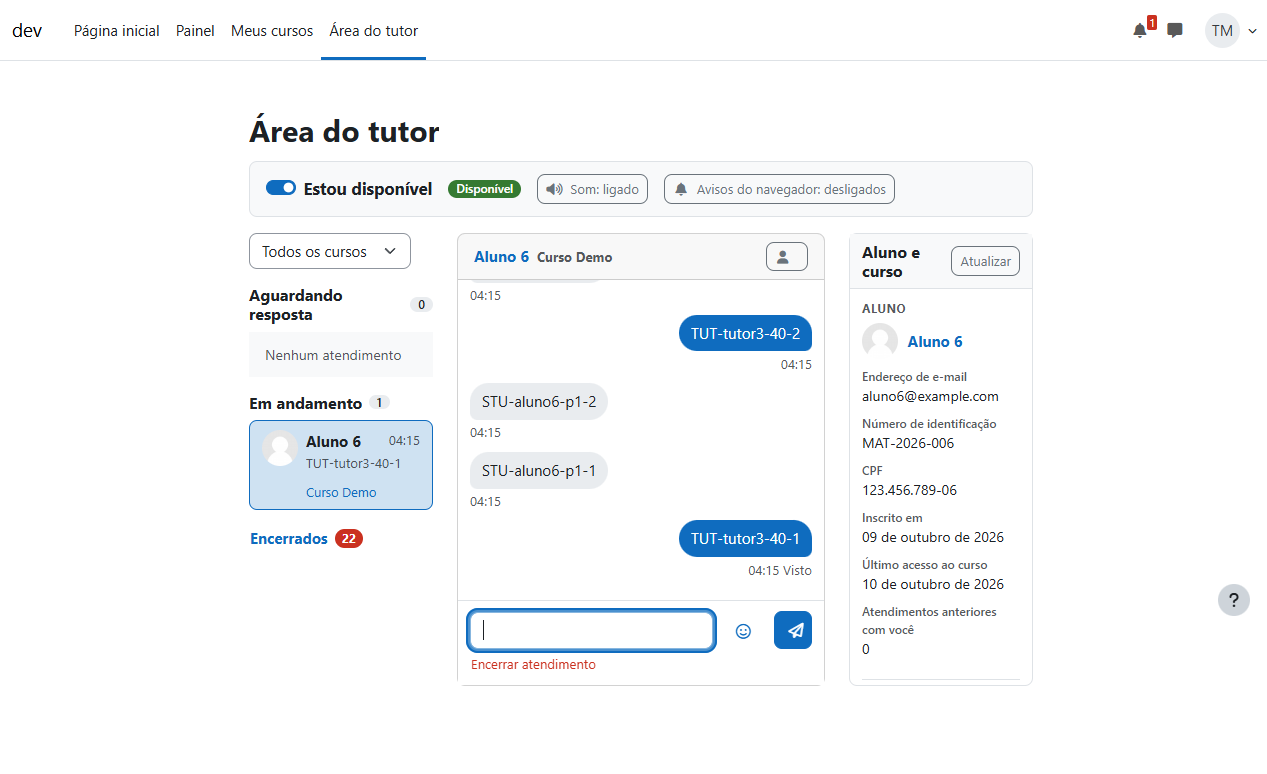Click the 10 de outubro de 2026 date
1267x774 pixels.
click(933, 584)
